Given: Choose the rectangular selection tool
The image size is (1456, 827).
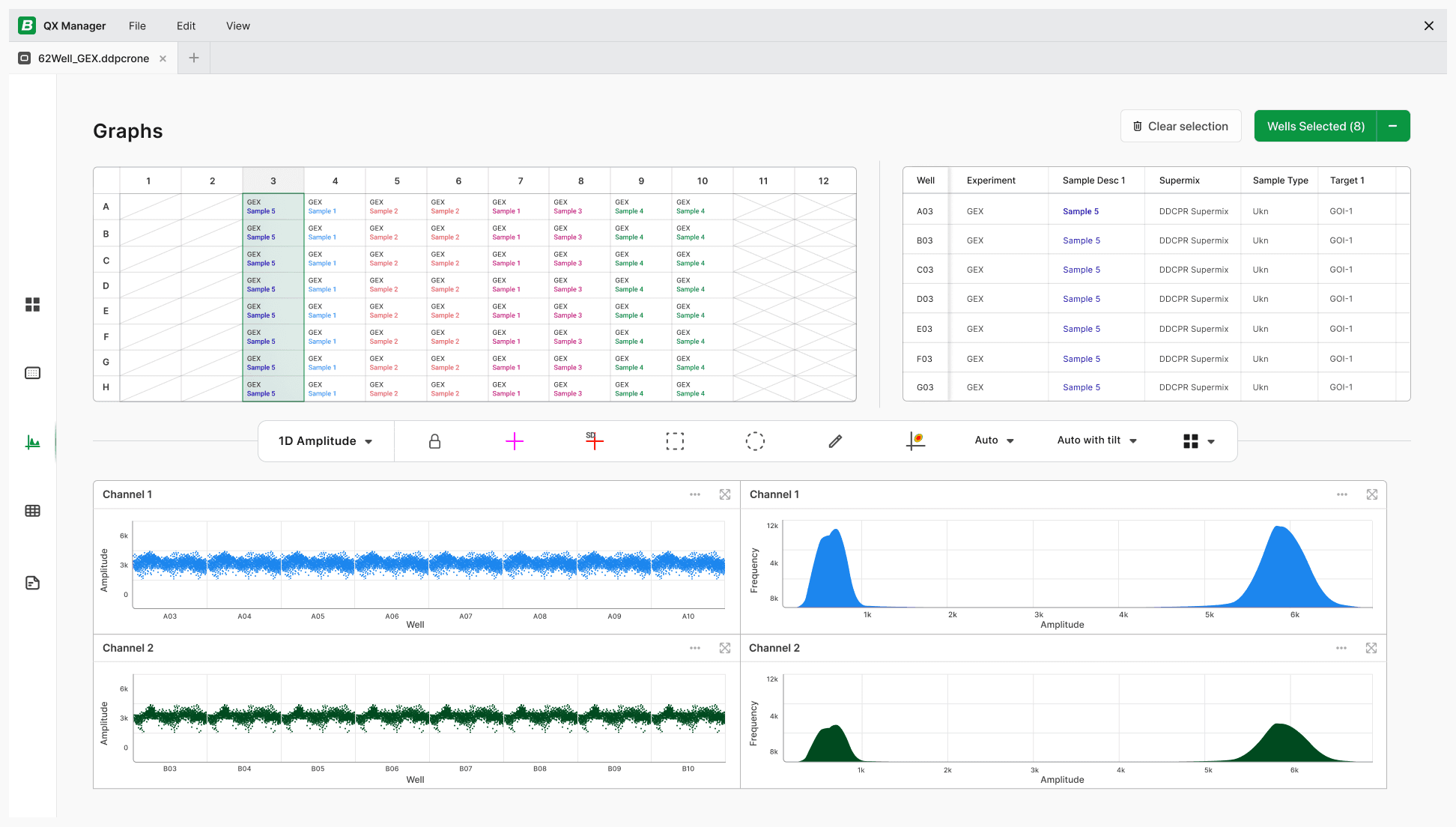Looking at the screenshot, I should click(675, 441).
